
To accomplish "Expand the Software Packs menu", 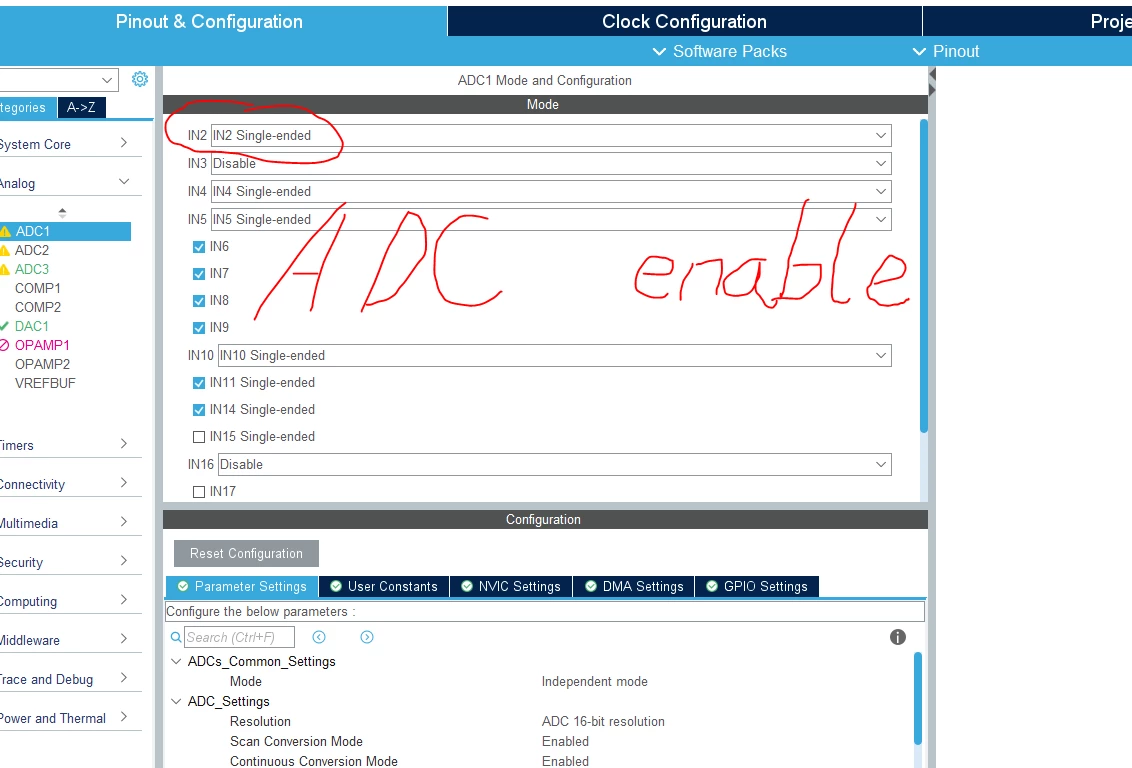I will click(x=719, y=51).
